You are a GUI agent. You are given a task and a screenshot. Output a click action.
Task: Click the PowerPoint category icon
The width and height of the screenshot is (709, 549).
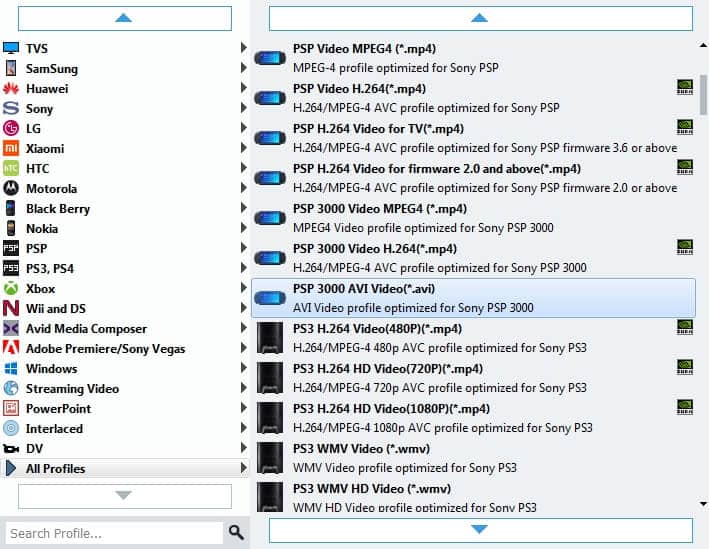tap(11, 409)
